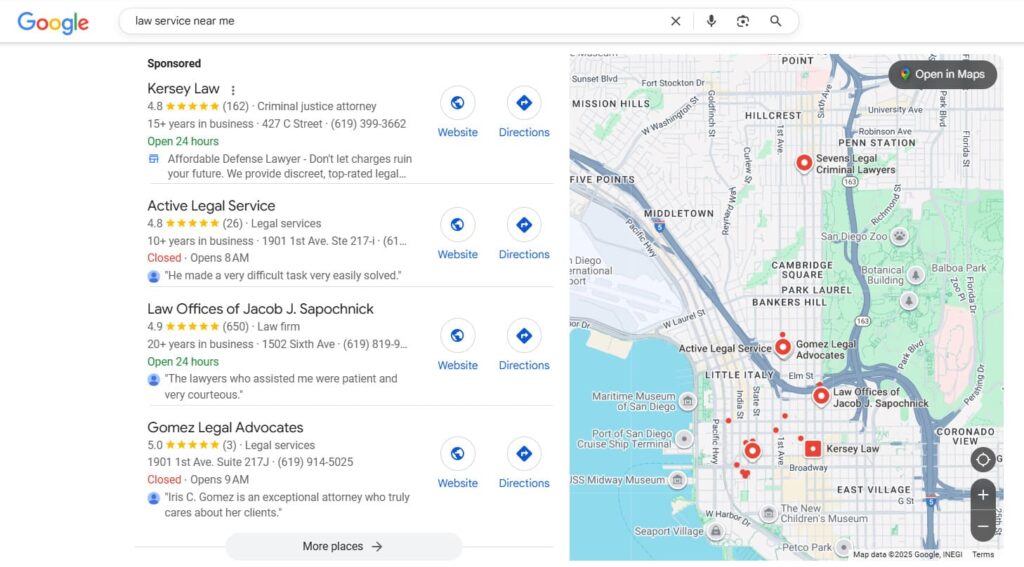This screenshot has height=567, width=1024.
Task: Start voice search with microphone icon
Action: [711, 21]
